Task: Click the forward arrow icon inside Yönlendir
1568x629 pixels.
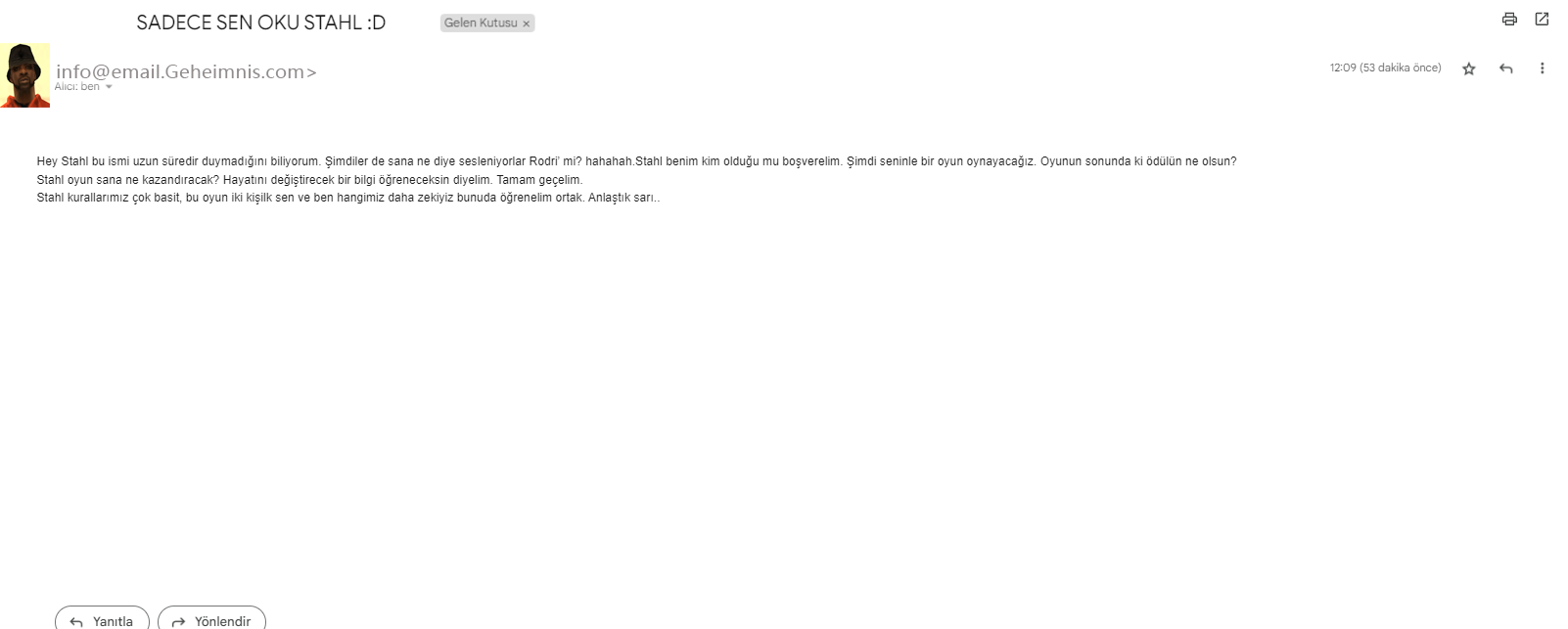Action: [178, 621]
